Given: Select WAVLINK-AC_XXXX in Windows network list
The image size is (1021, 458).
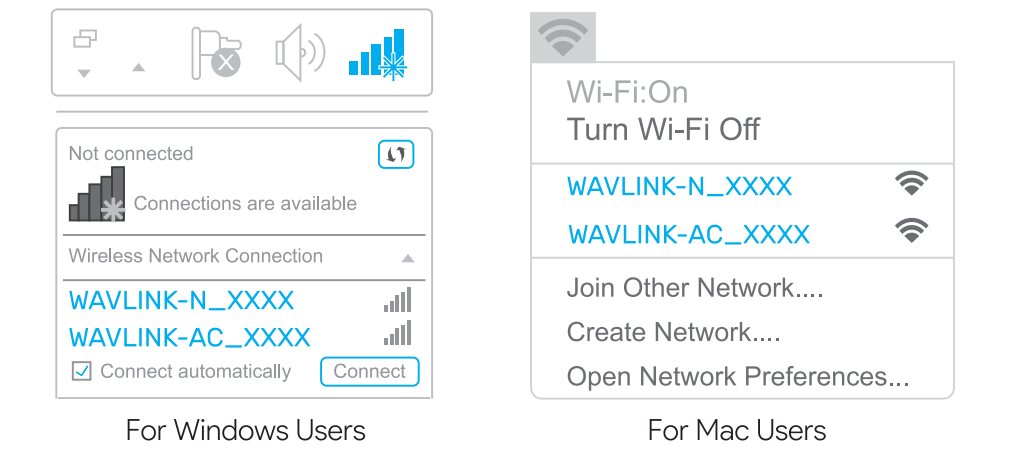Looking at the screenshot, I should pos(190,337).
